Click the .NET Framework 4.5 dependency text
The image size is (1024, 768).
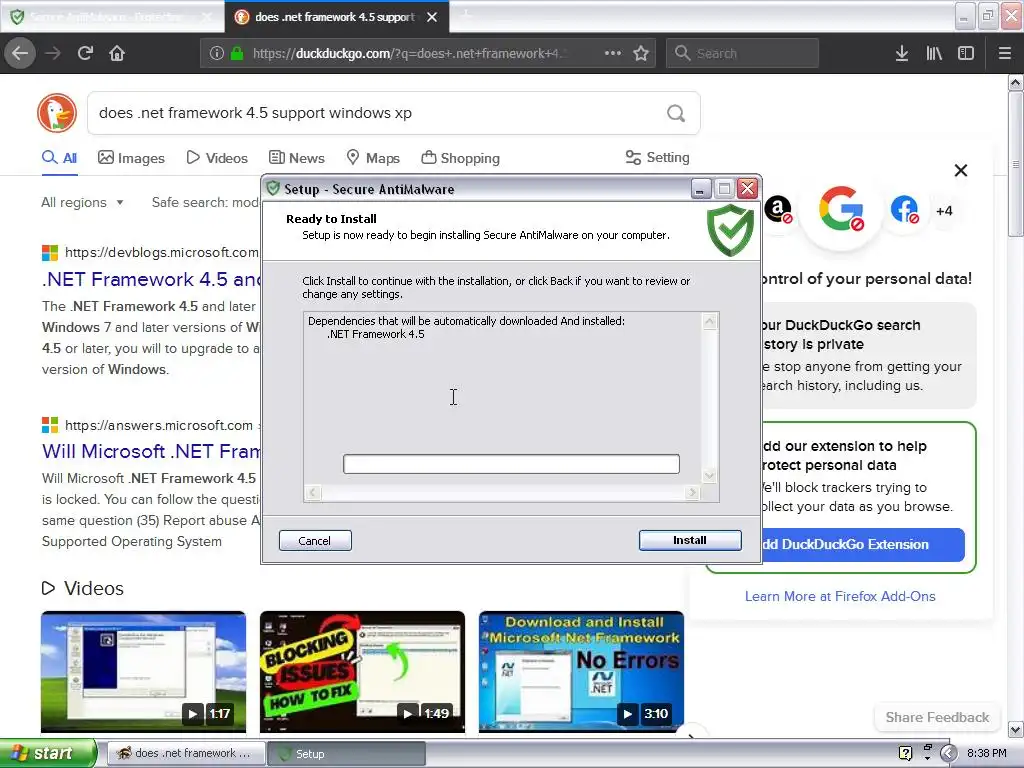click(x=376, y=334)
